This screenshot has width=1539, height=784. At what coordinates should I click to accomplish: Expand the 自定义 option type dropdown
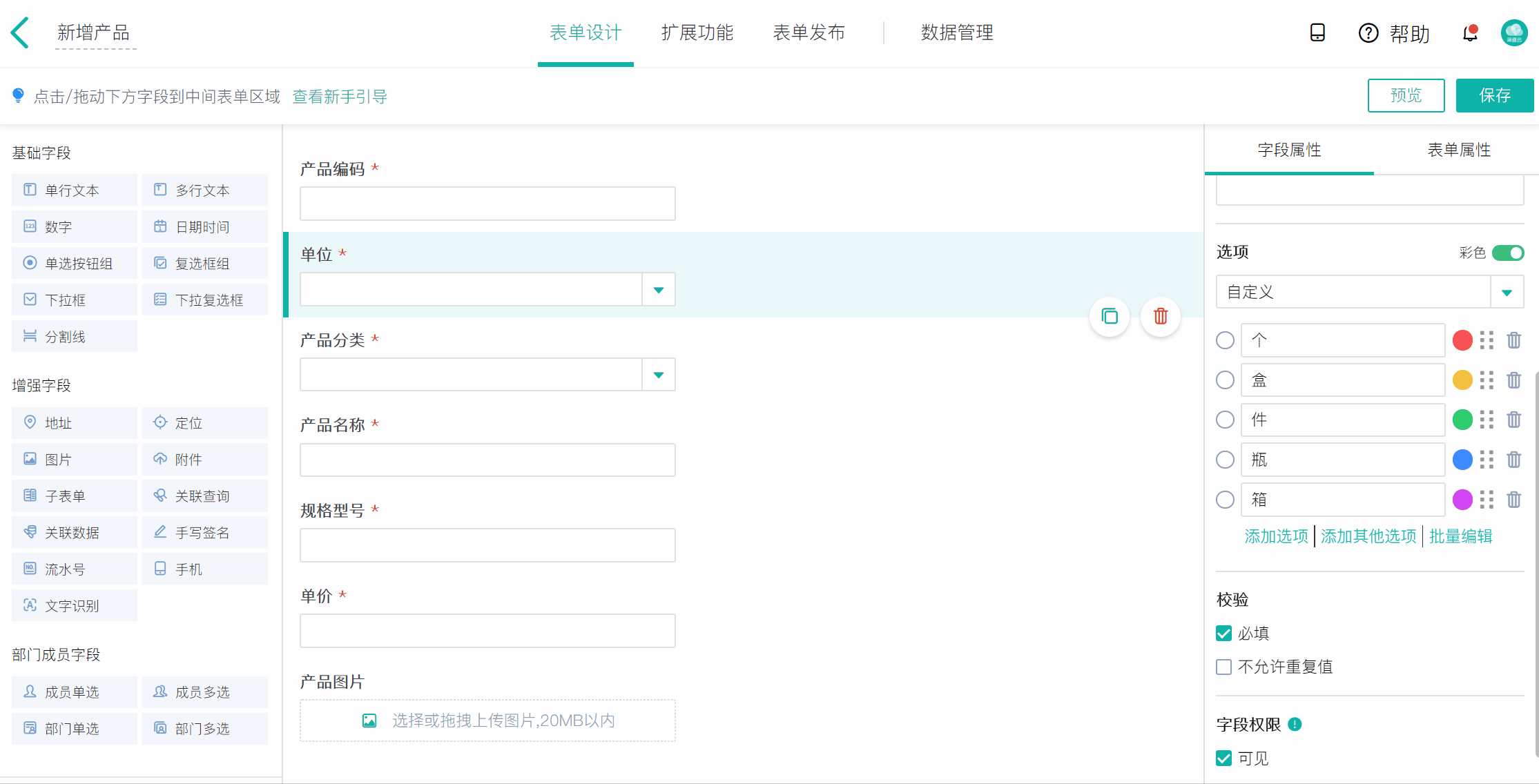coord(1507,293)
